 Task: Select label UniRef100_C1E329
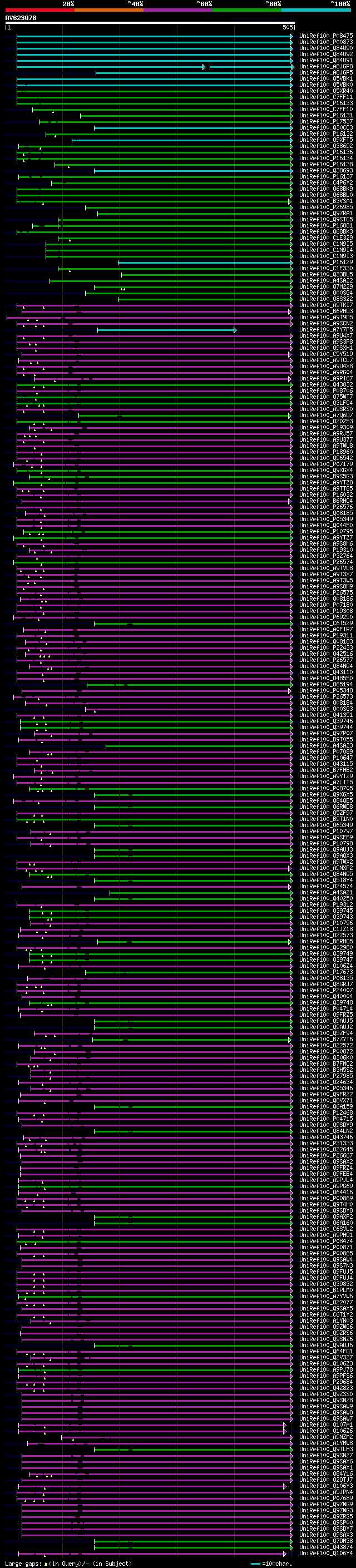pyautogui.click(x=326, y=238)
